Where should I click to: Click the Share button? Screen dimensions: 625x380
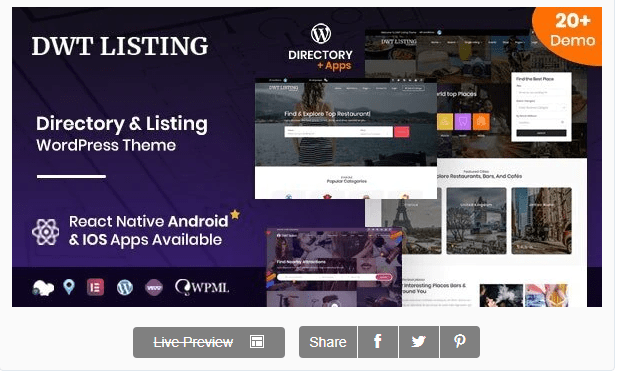pyautogui.click(x=328, y=342)
